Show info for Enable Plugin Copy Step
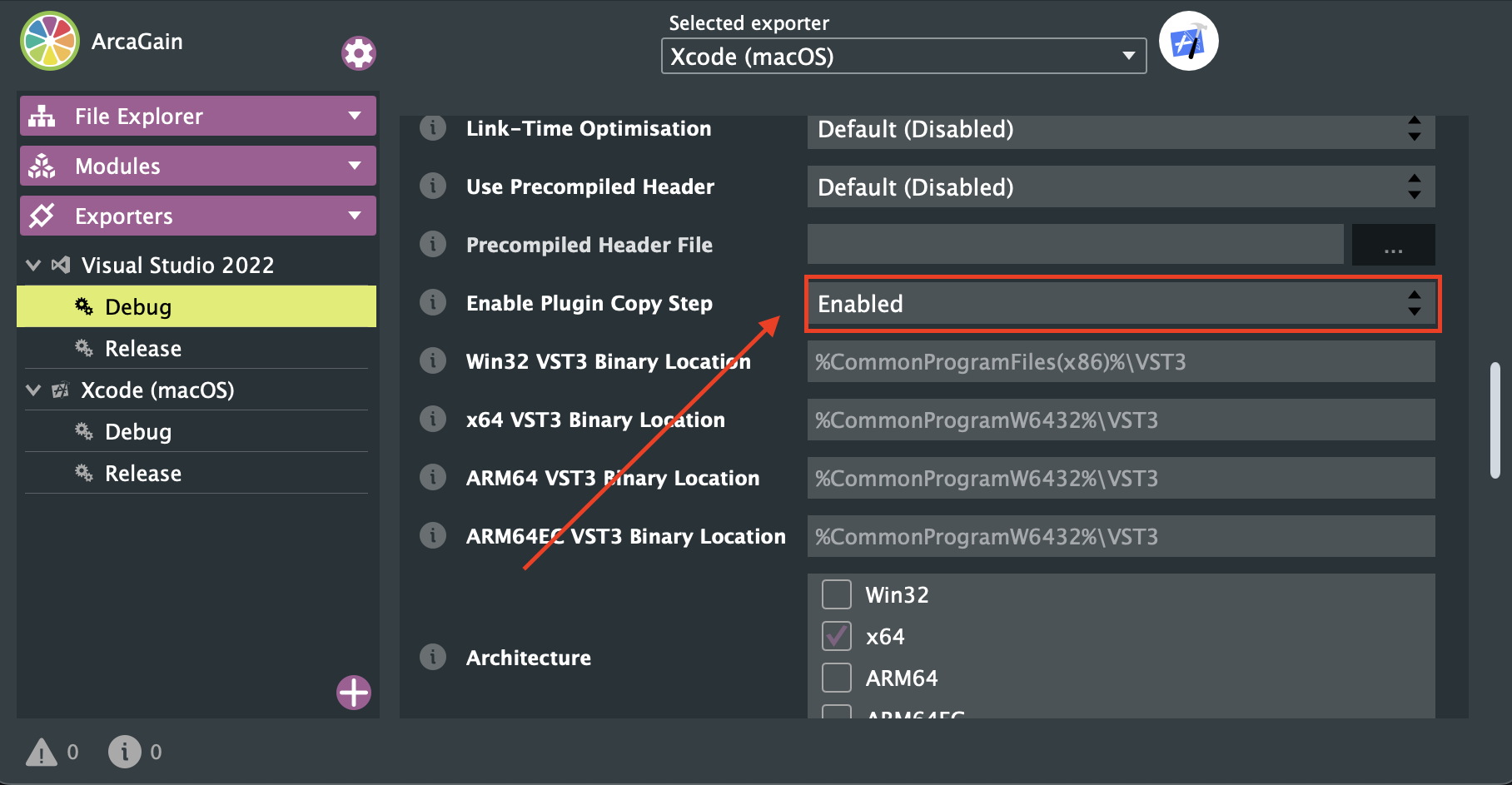The height and width of the screenshot is (785, 1512). [x=433, y=302]
